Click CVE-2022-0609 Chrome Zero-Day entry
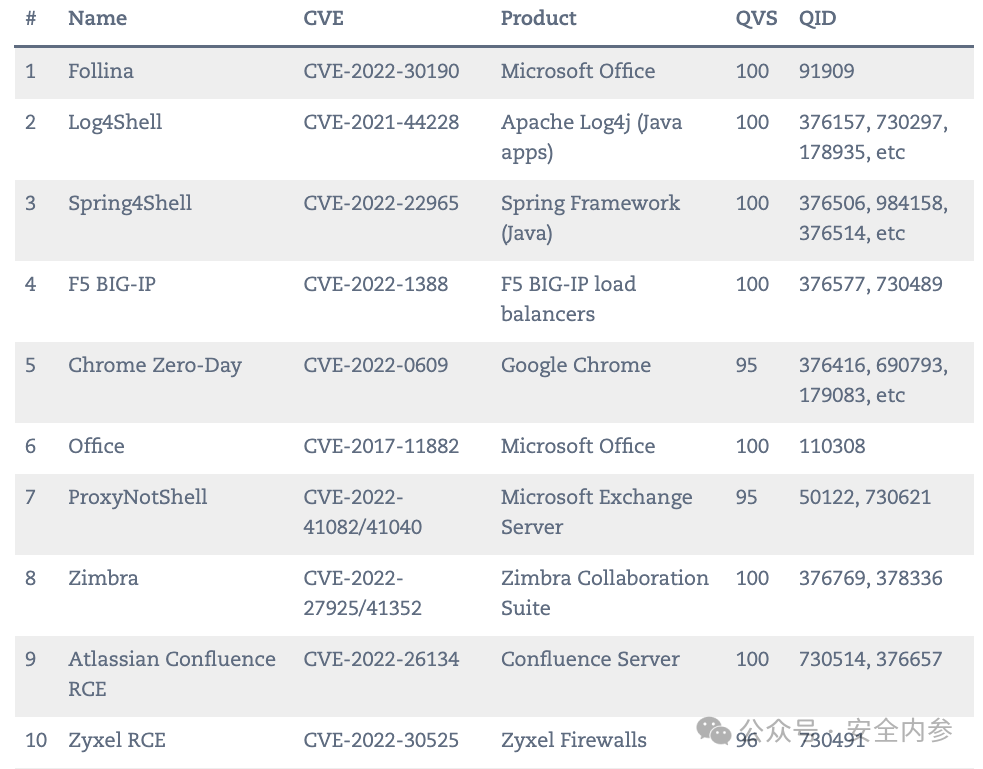 [376, 365]
